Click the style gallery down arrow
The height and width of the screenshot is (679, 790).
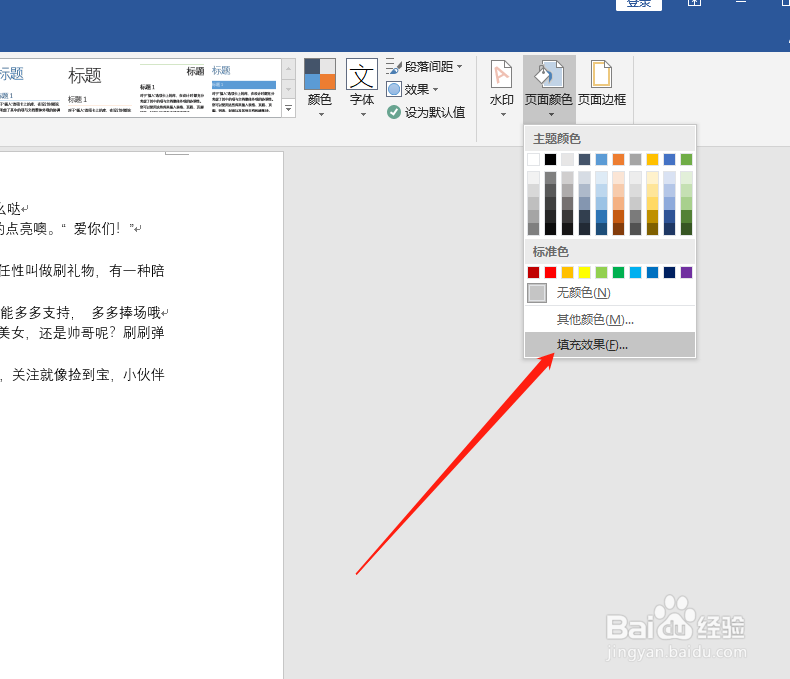(288, 89)
